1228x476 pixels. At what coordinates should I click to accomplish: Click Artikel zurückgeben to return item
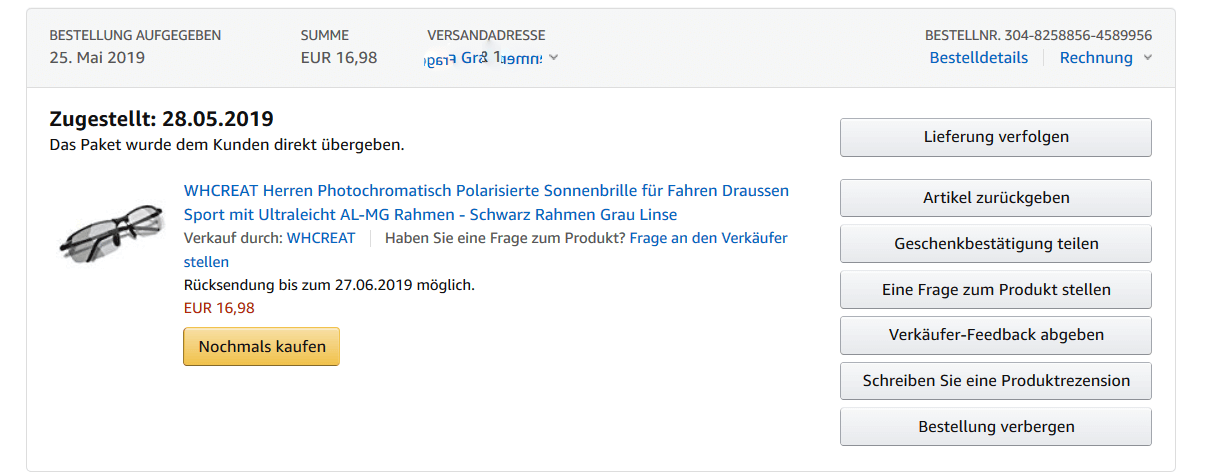[995, 198]
